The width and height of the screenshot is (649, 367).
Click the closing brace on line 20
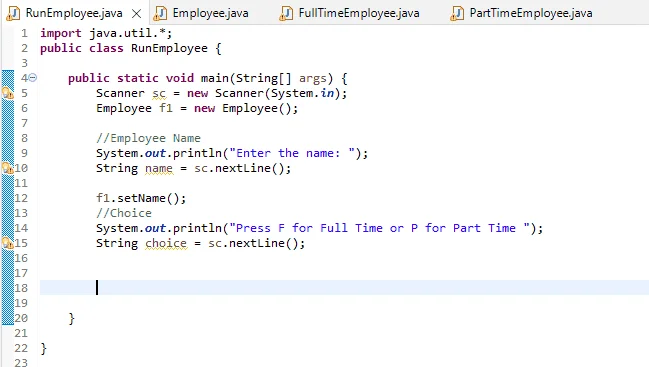click(72, 318)
